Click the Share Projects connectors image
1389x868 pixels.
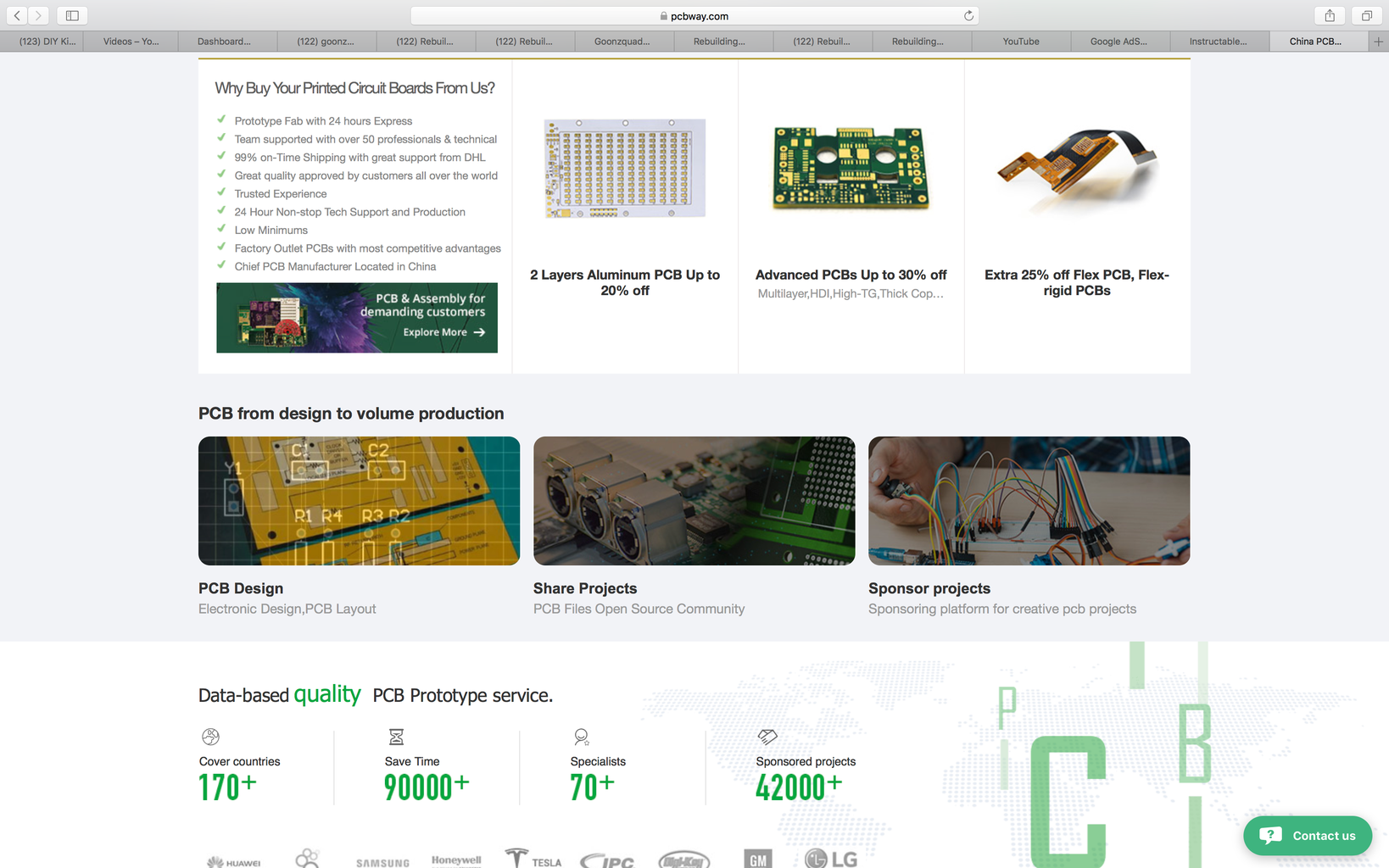point(694,501)
